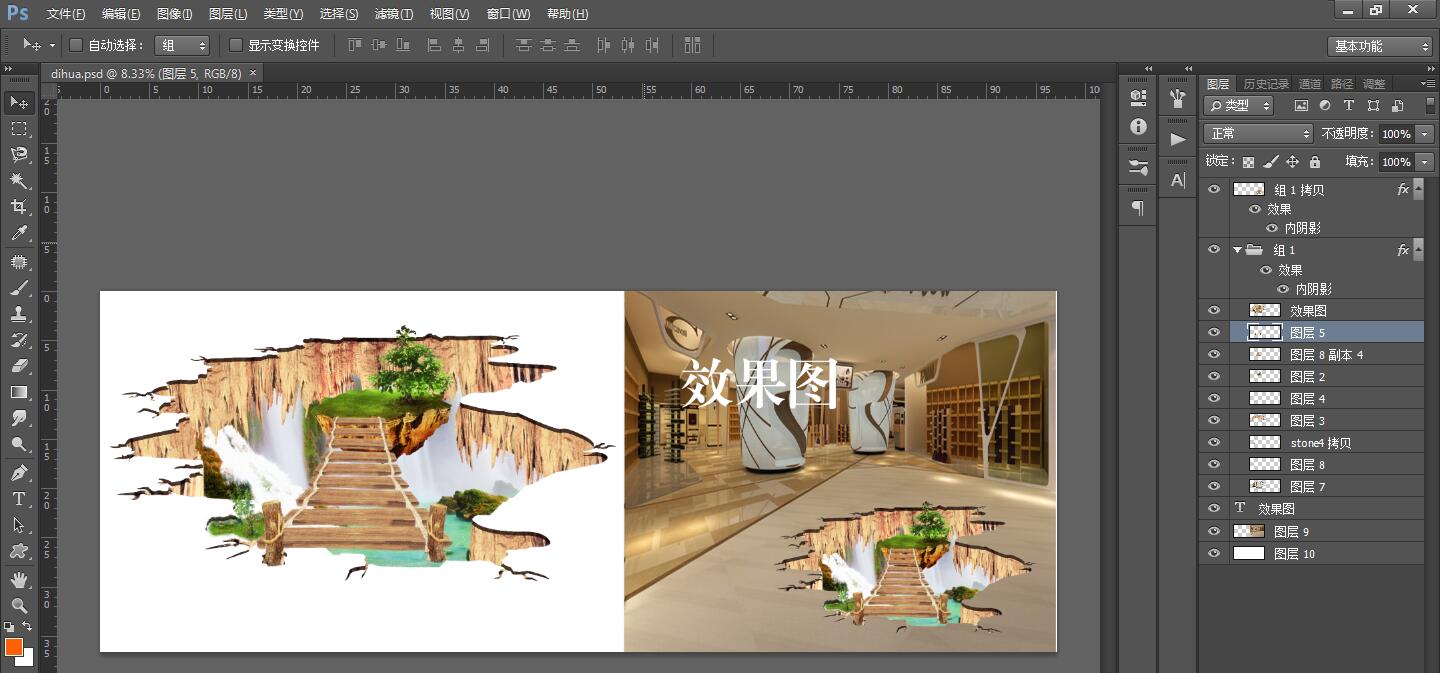Select the 图层 8 副本 4 layer

[1312, 354]
